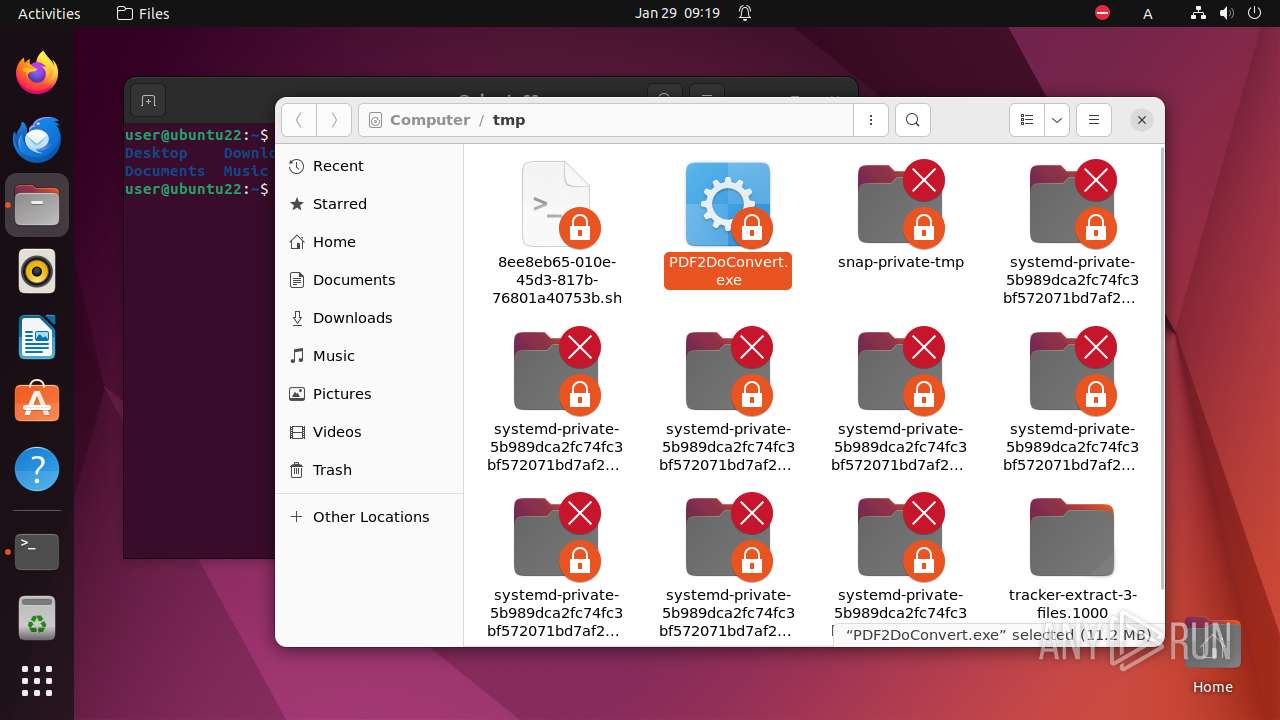Launch Rhythmbox from the dock
The image size is (1280, 720).
point(37,271)
